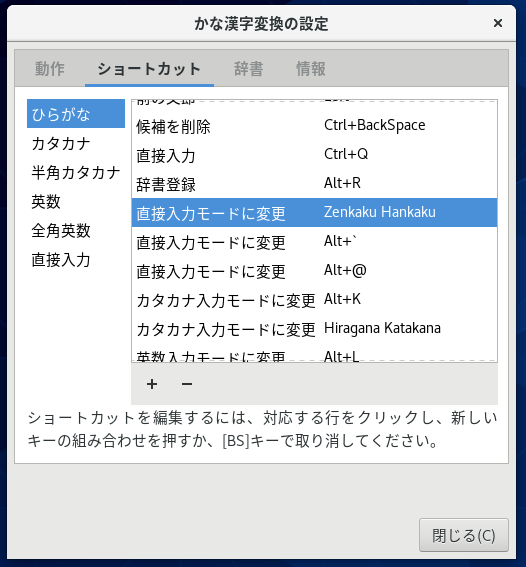
Task: Click the Ctrl+BackSpace key binding
Action: pyautogui.click(x=375, y=125)
